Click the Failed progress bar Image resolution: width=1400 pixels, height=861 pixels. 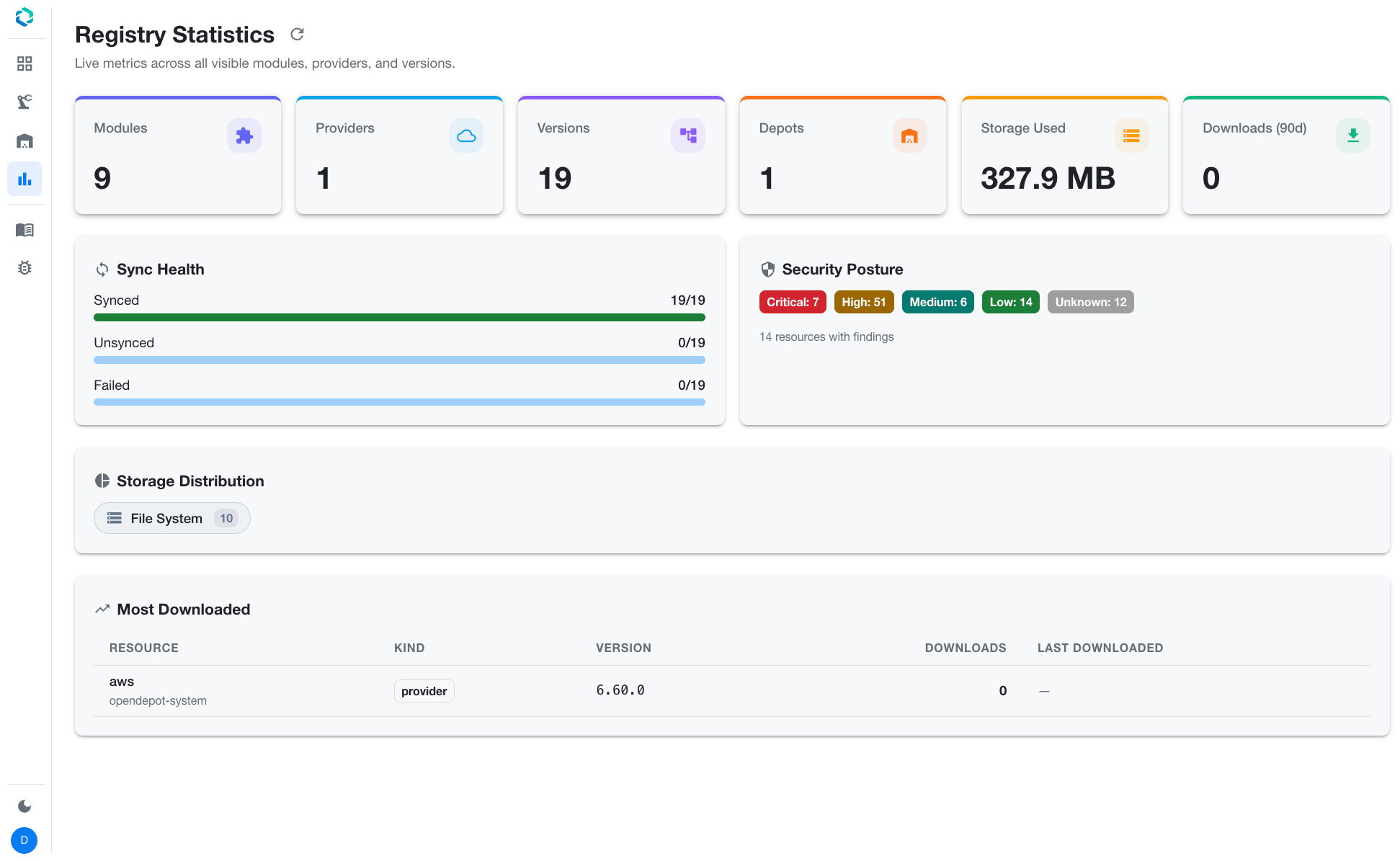pos(399,402)
